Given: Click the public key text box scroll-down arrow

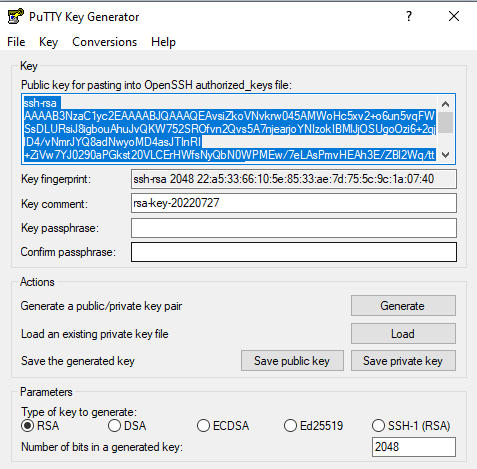Looking at the screenshot, I should click(x=445, y=155).
